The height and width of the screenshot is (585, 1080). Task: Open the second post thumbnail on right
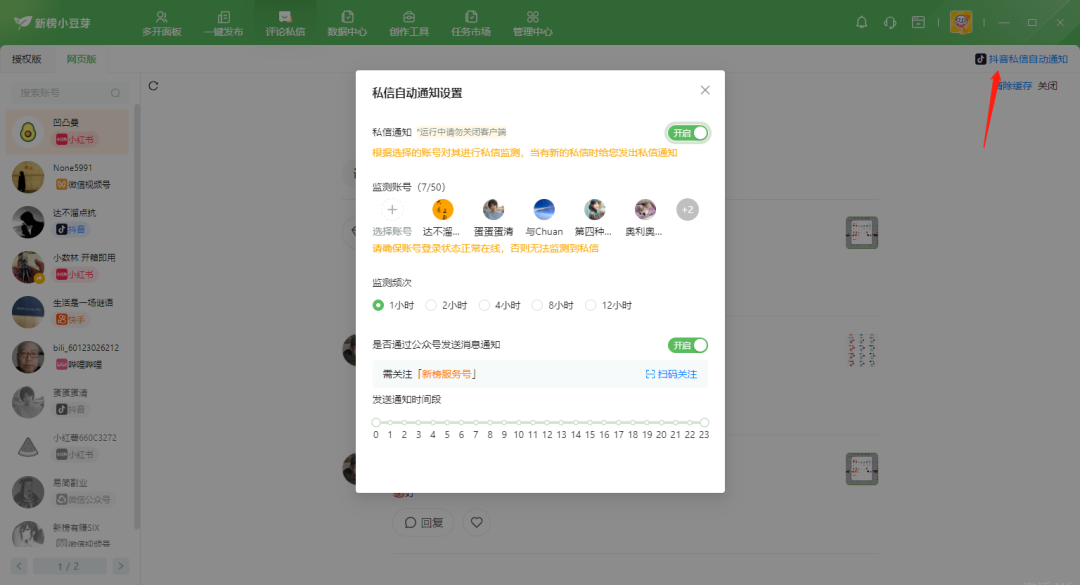coord(862,350)
